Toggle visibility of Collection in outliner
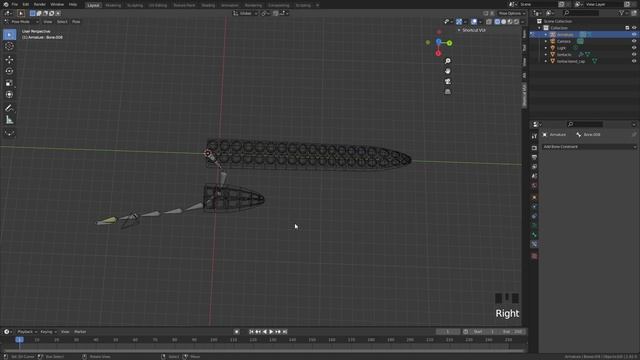 pyautogui.click(x=634, y=28)
